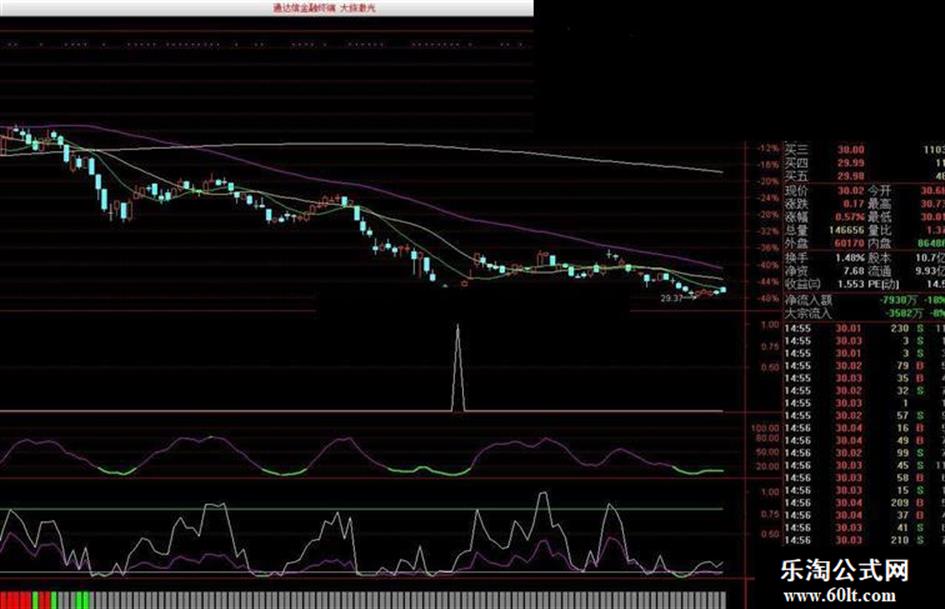Click the PE(动) label
The width and height of the screenshot is (945, 609).
884,284
